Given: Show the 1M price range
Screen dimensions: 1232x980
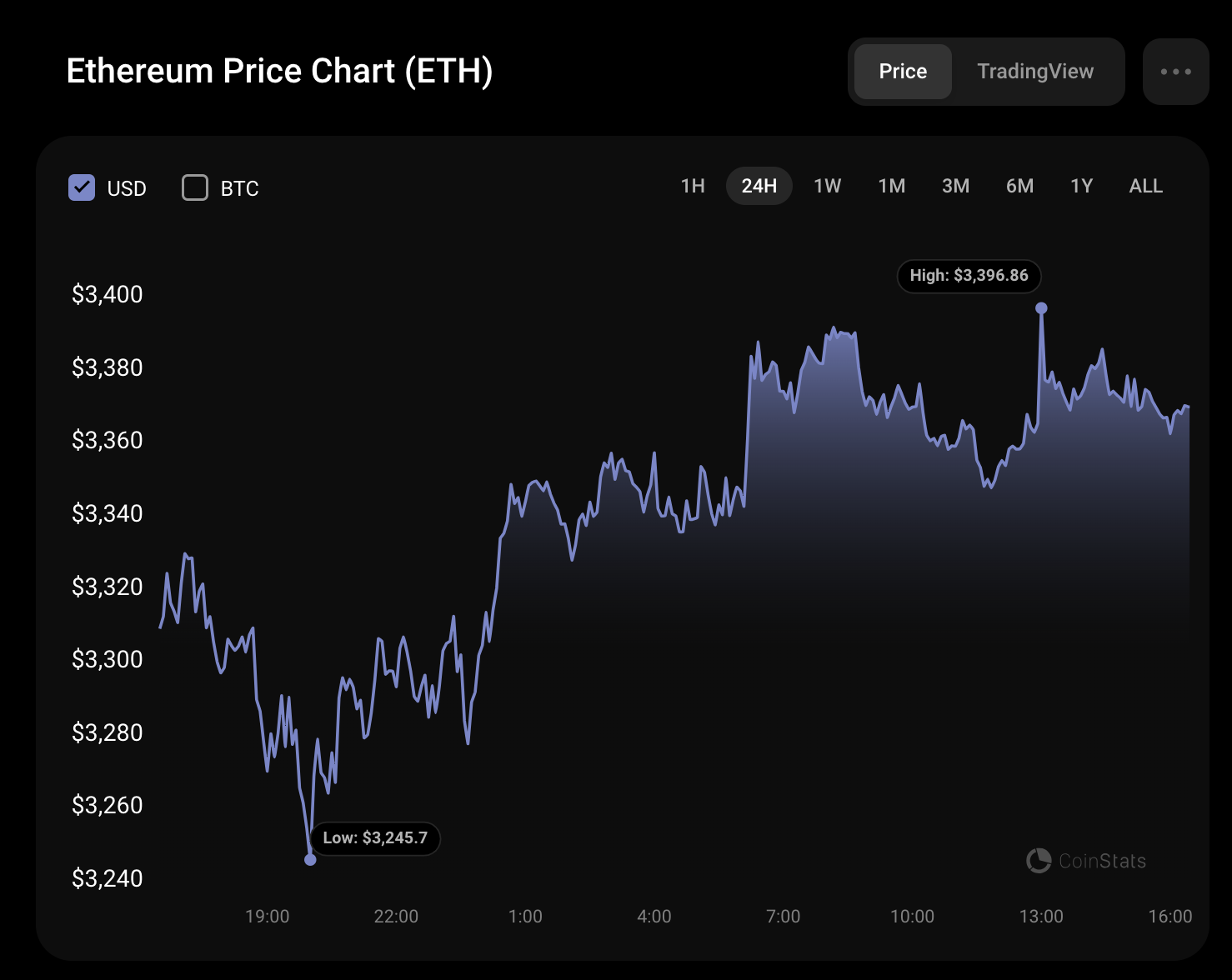Looking at the screenshot, I should coord(891,186).
